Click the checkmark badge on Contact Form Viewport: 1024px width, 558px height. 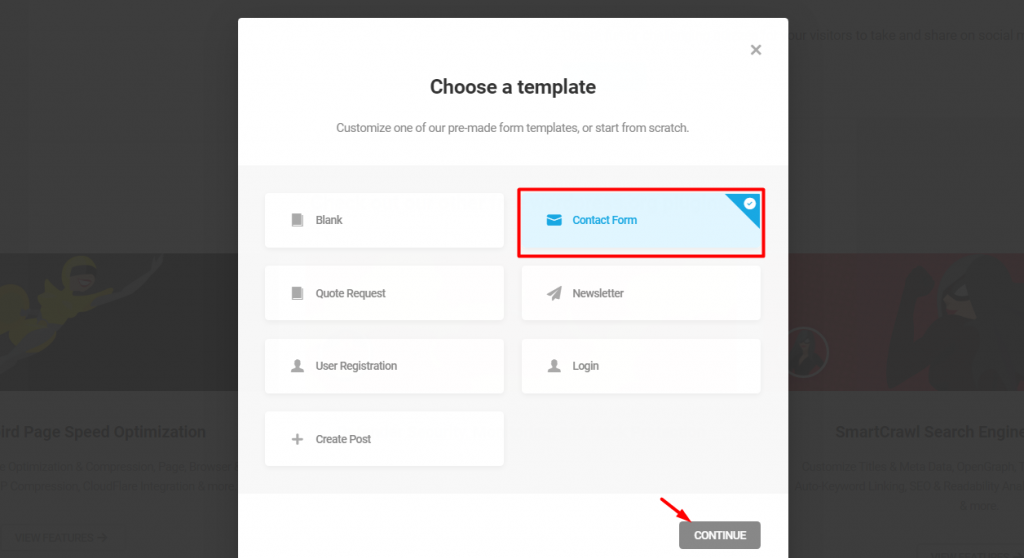tap(750, 204)
